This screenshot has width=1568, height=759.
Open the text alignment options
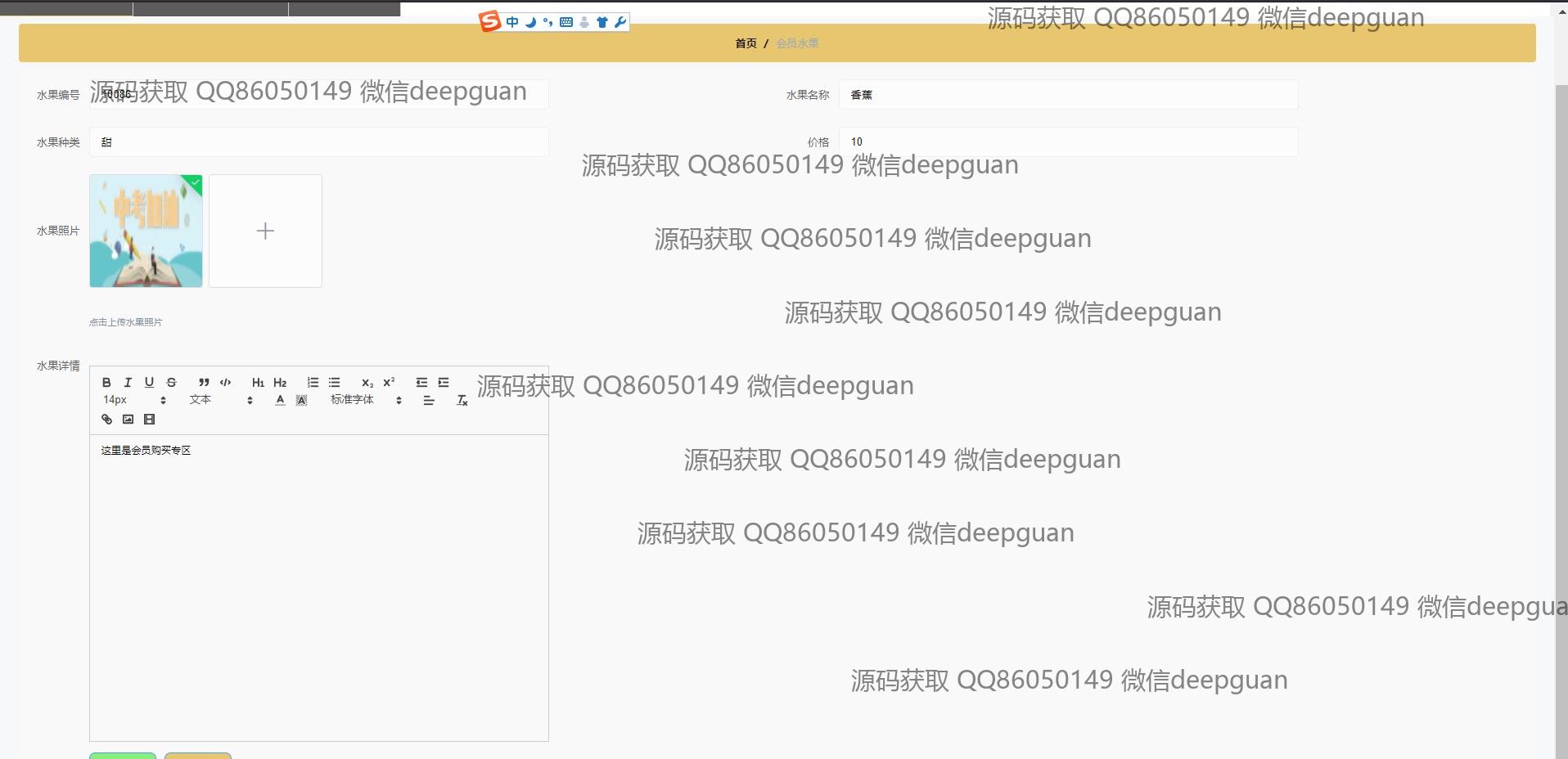click(428, 400)
